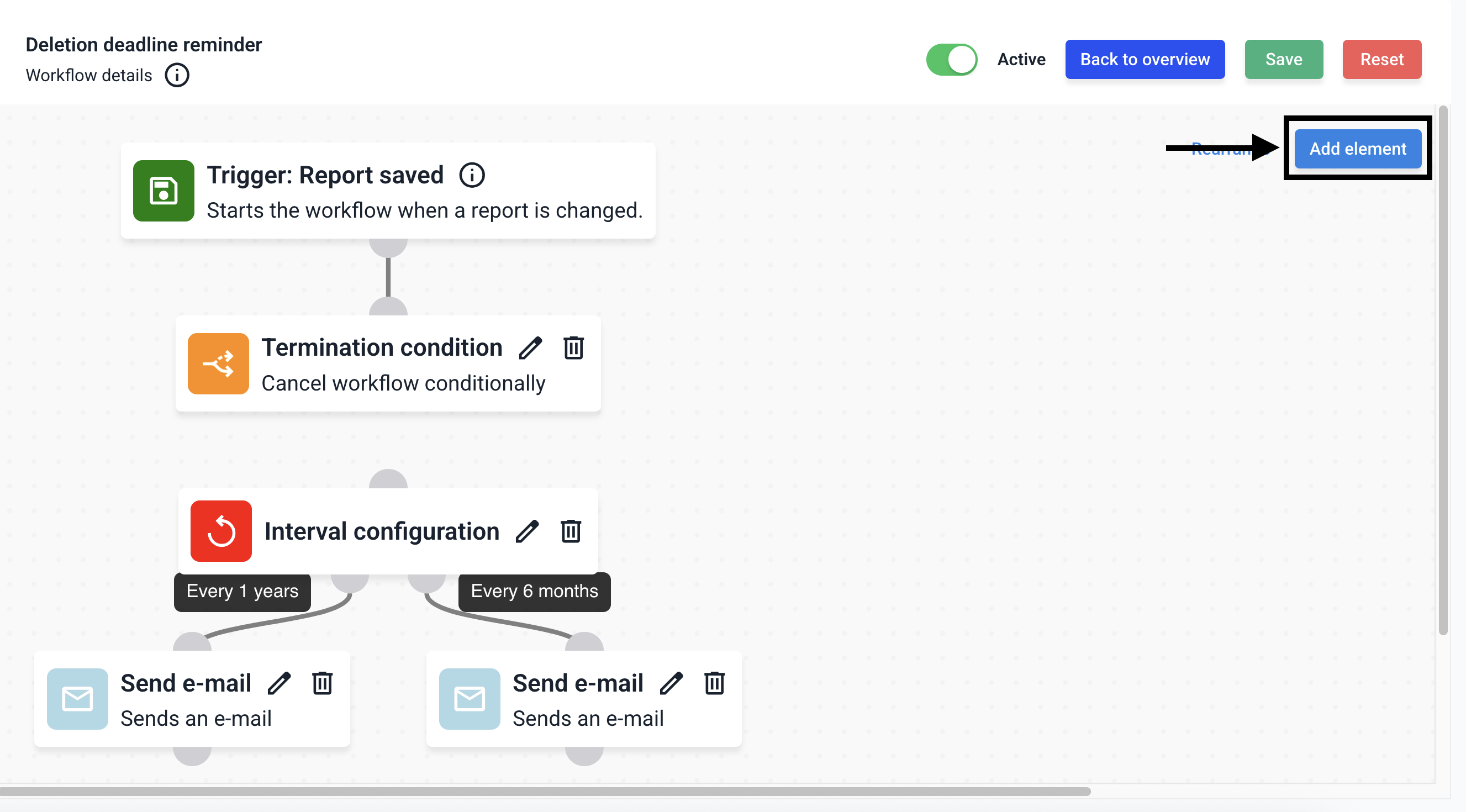The width and height of the screenshot is (1466, 812).
Task: Click the horizontal scrollbar at bottom
Action: (x=545, y=792)
